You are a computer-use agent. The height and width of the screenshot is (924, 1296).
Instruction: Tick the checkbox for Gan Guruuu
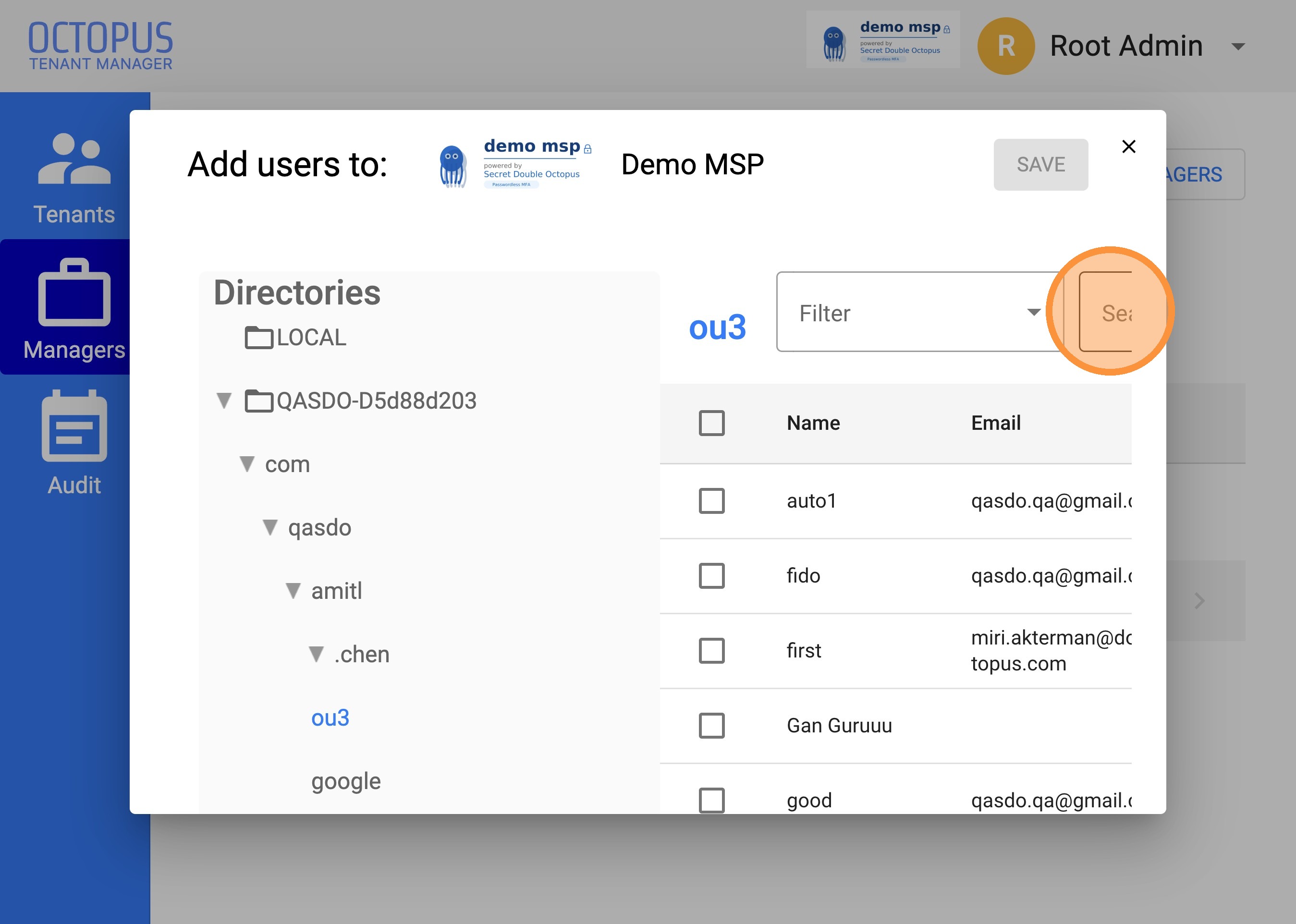coord(712,726)
